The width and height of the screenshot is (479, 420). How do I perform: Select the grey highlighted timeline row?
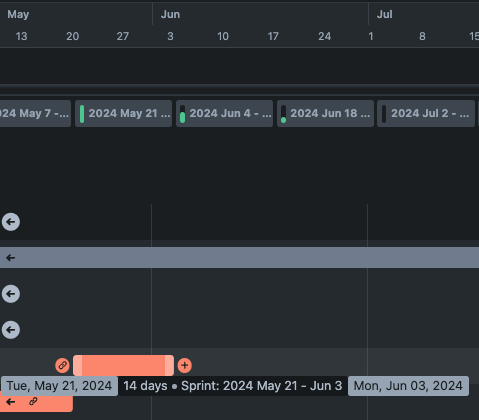tap(239, 258)
